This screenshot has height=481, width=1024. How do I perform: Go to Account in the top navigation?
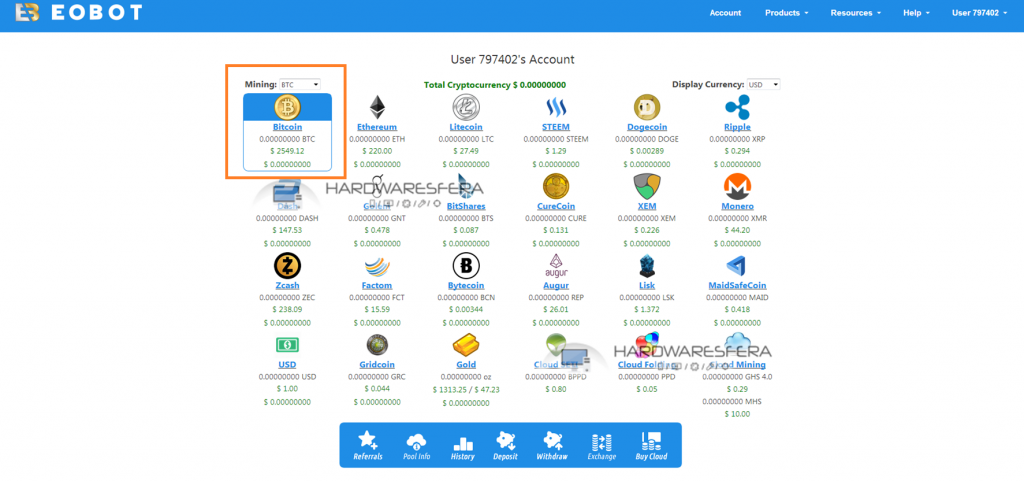point(725,12)
